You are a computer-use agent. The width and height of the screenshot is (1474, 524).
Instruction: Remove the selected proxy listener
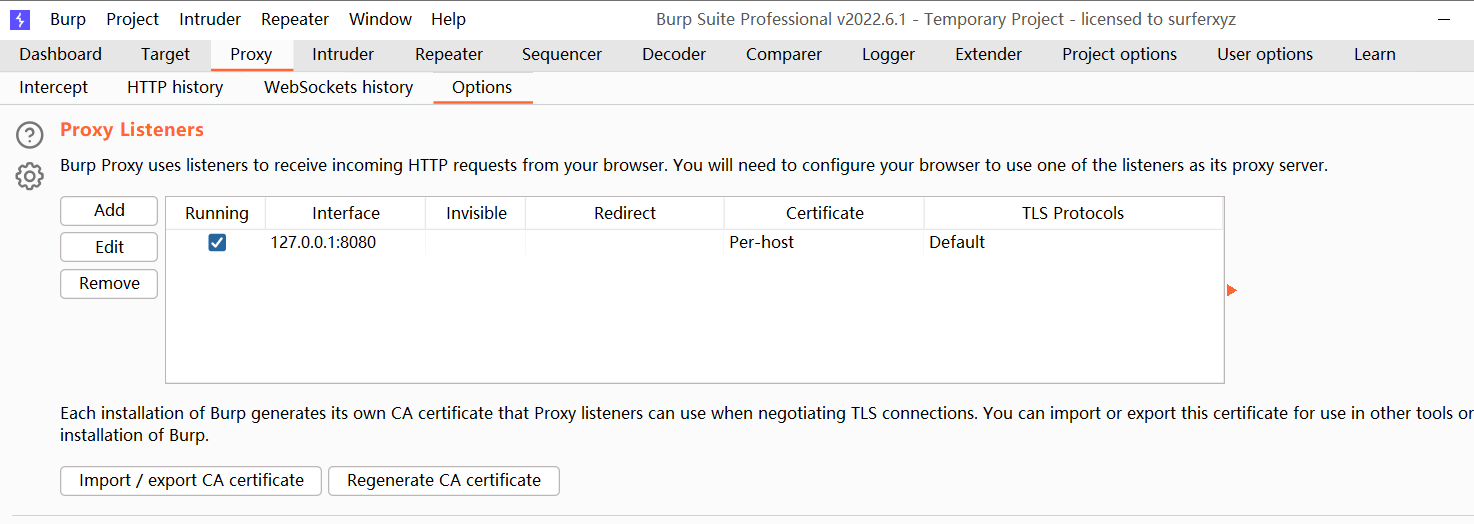point(109,283)
